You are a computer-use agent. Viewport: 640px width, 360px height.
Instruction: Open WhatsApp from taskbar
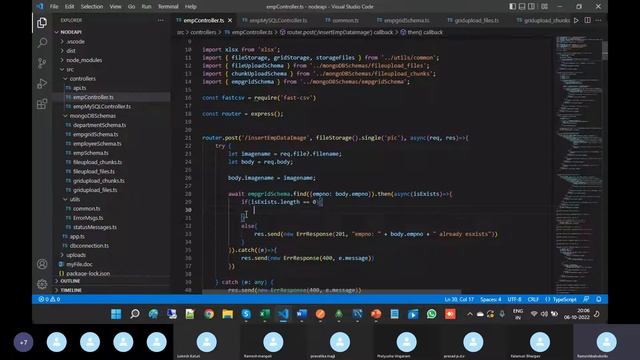tap(431, 314)
